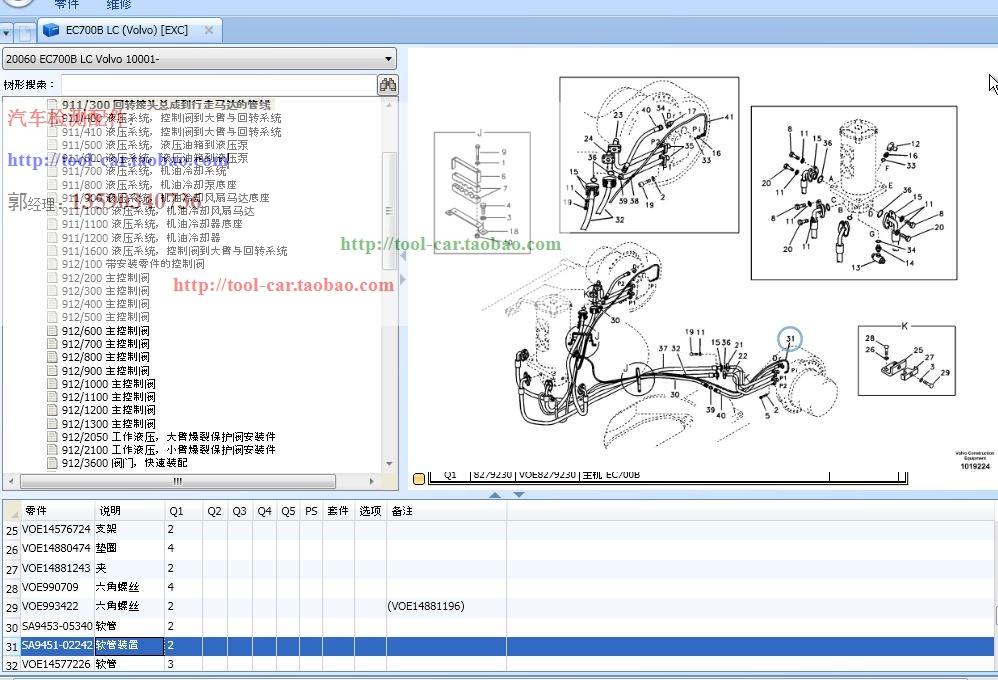Select tree item 912/100 带安装零件的控制阀

pos(132,264)
